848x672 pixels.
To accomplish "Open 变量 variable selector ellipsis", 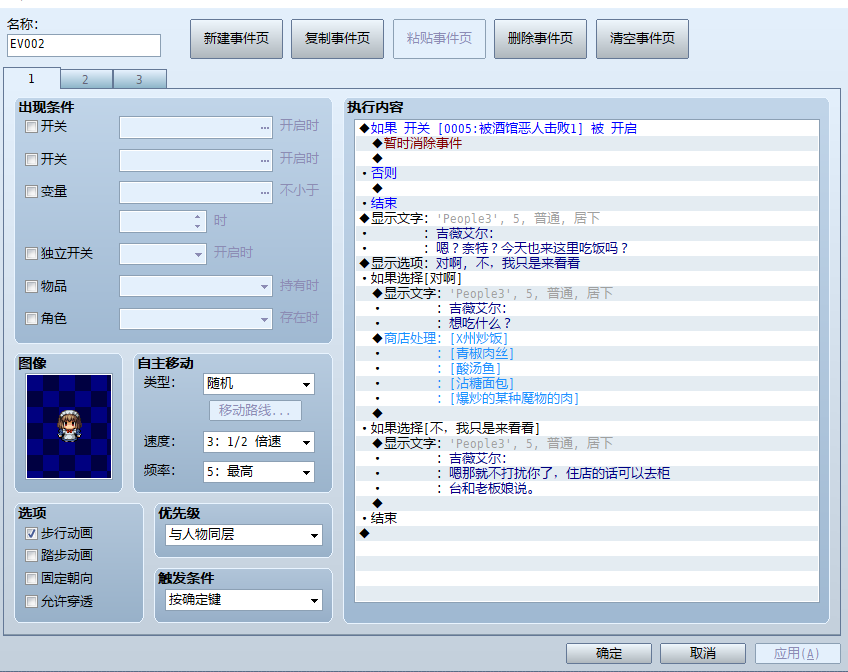I will point(264,192).
